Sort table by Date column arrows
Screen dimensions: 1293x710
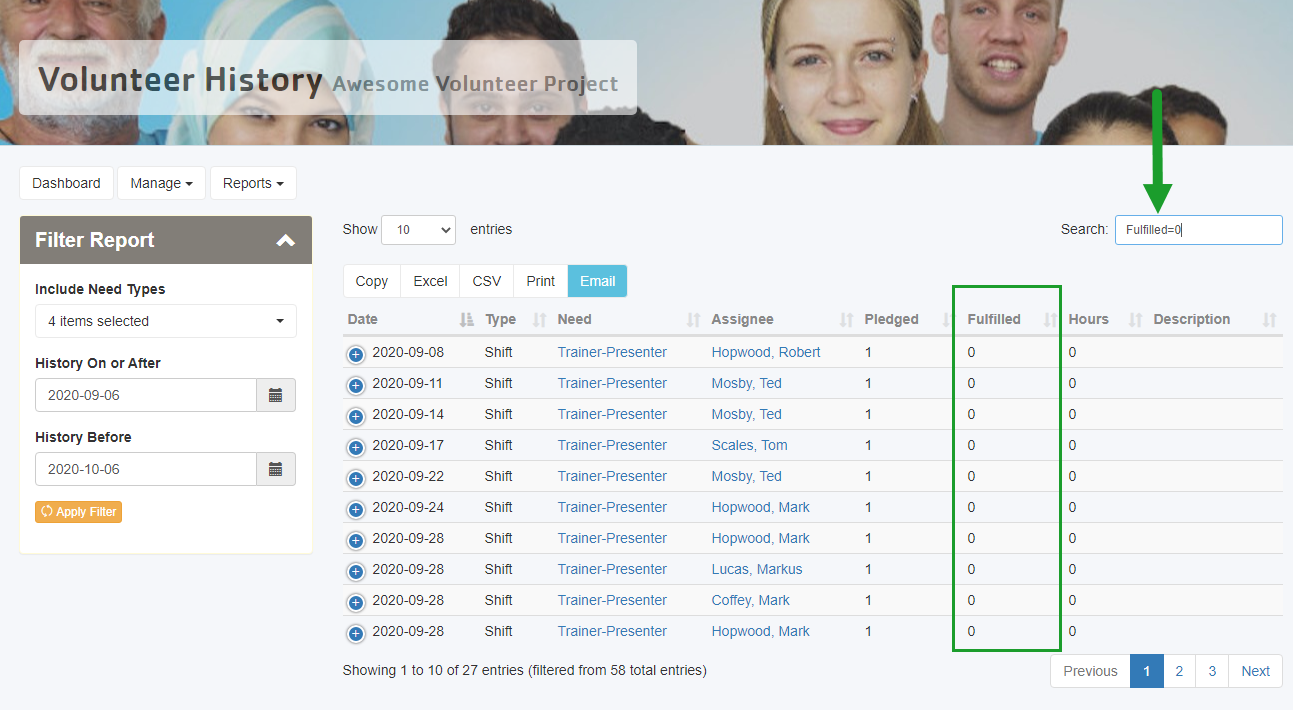[x=466, y=320]
